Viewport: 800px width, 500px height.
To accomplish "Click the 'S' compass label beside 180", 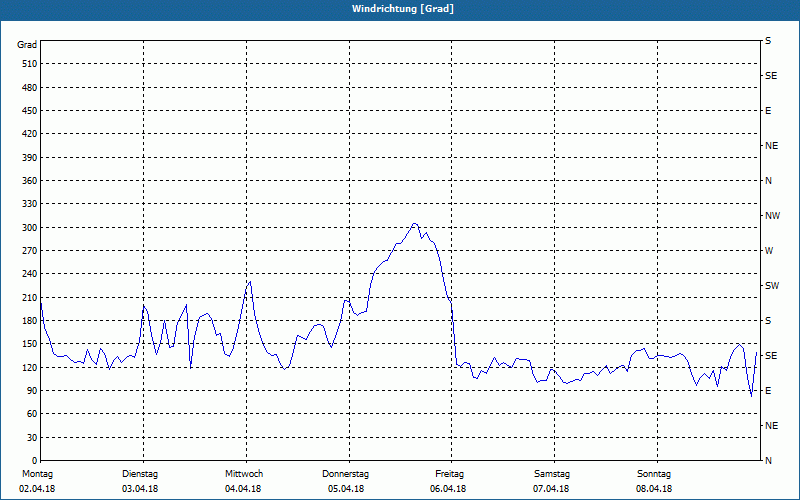I will [768, 321].
